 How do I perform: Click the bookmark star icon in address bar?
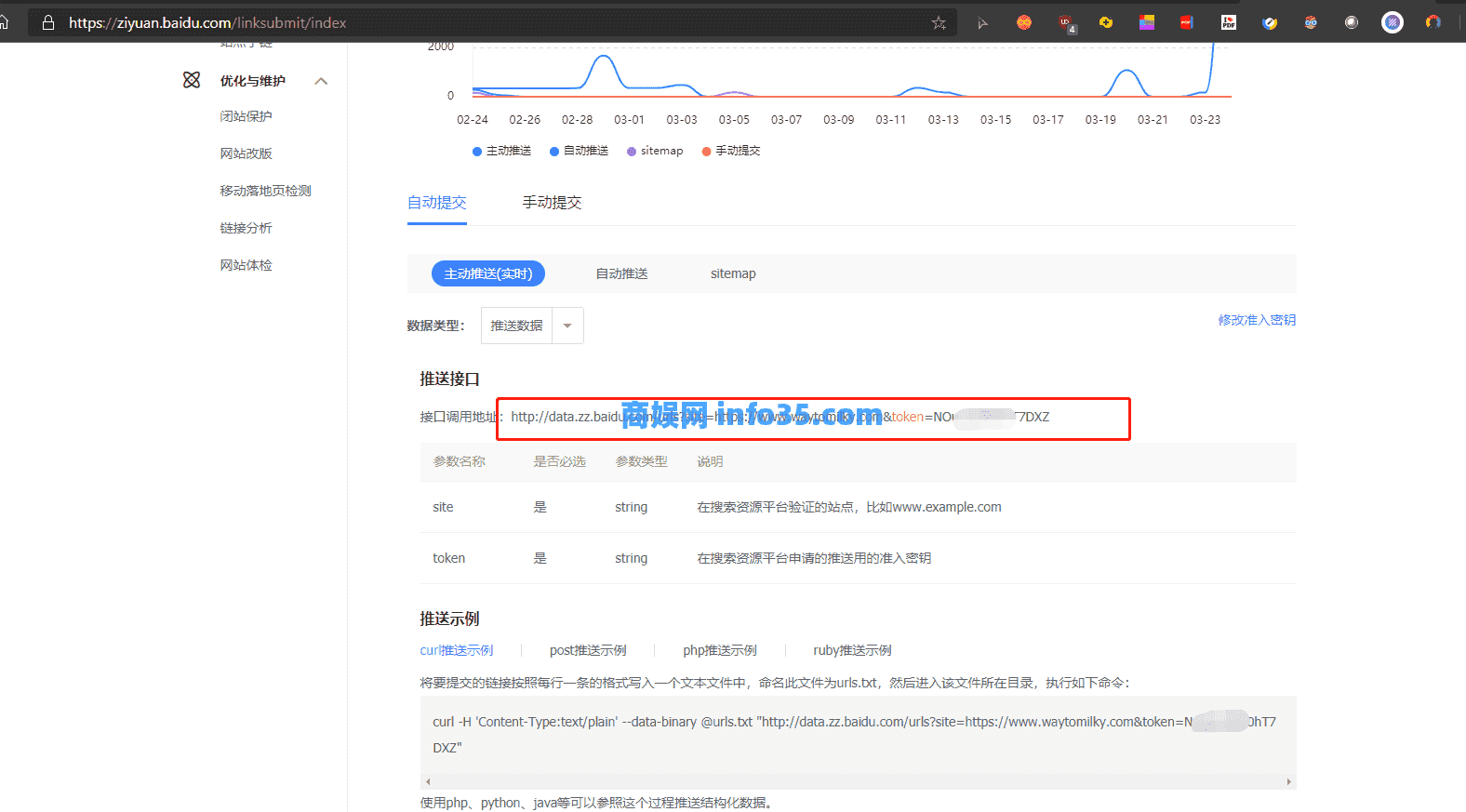click(x=939, y=23)
